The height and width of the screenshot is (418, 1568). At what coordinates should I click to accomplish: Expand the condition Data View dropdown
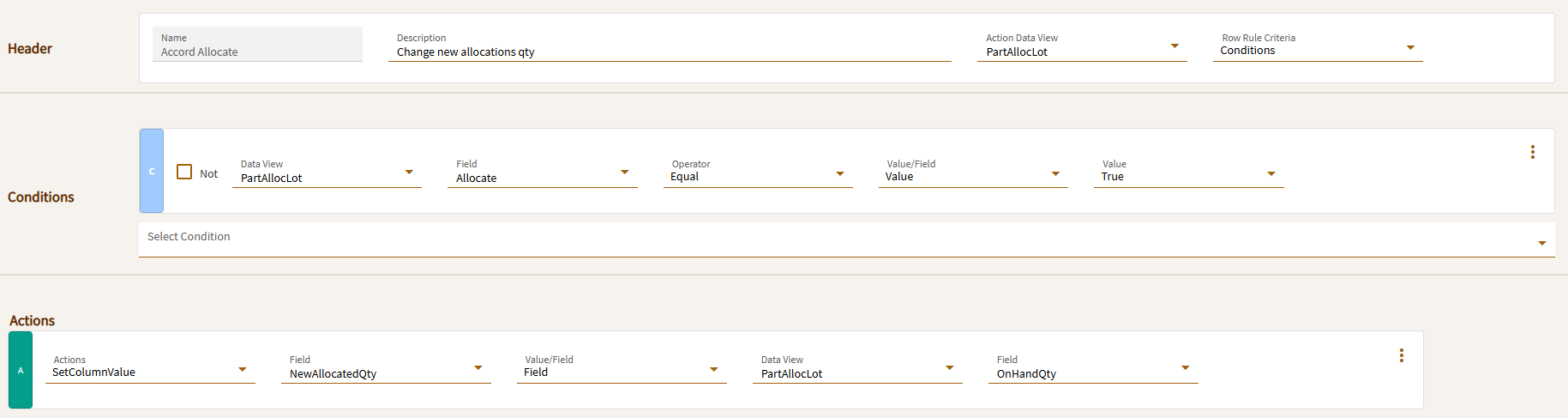click(x=409, y=173)
